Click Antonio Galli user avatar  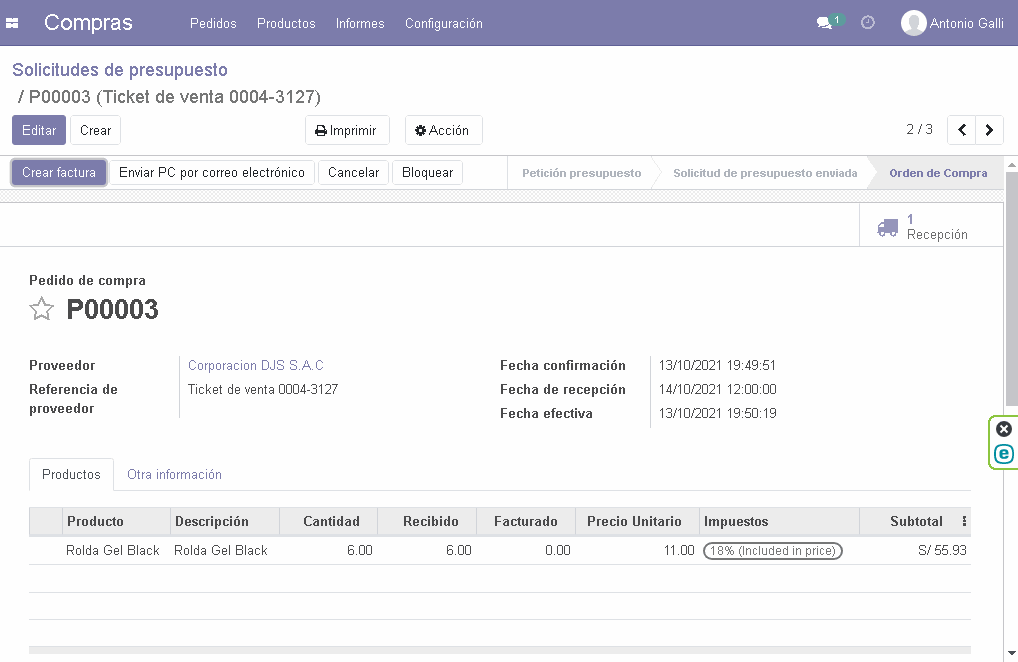tap(913, 23)
